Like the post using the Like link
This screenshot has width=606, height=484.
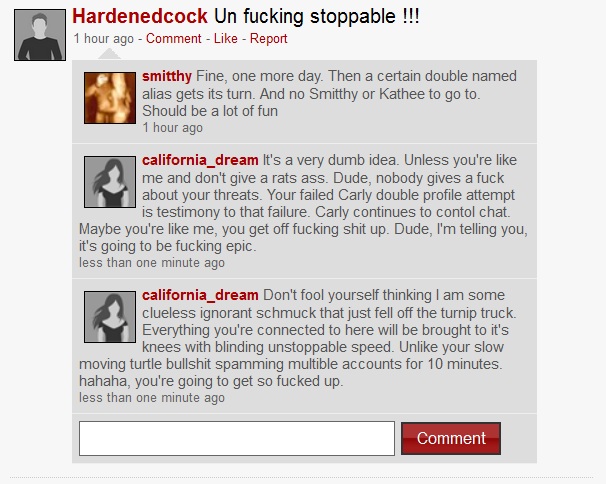pos(226,39)
